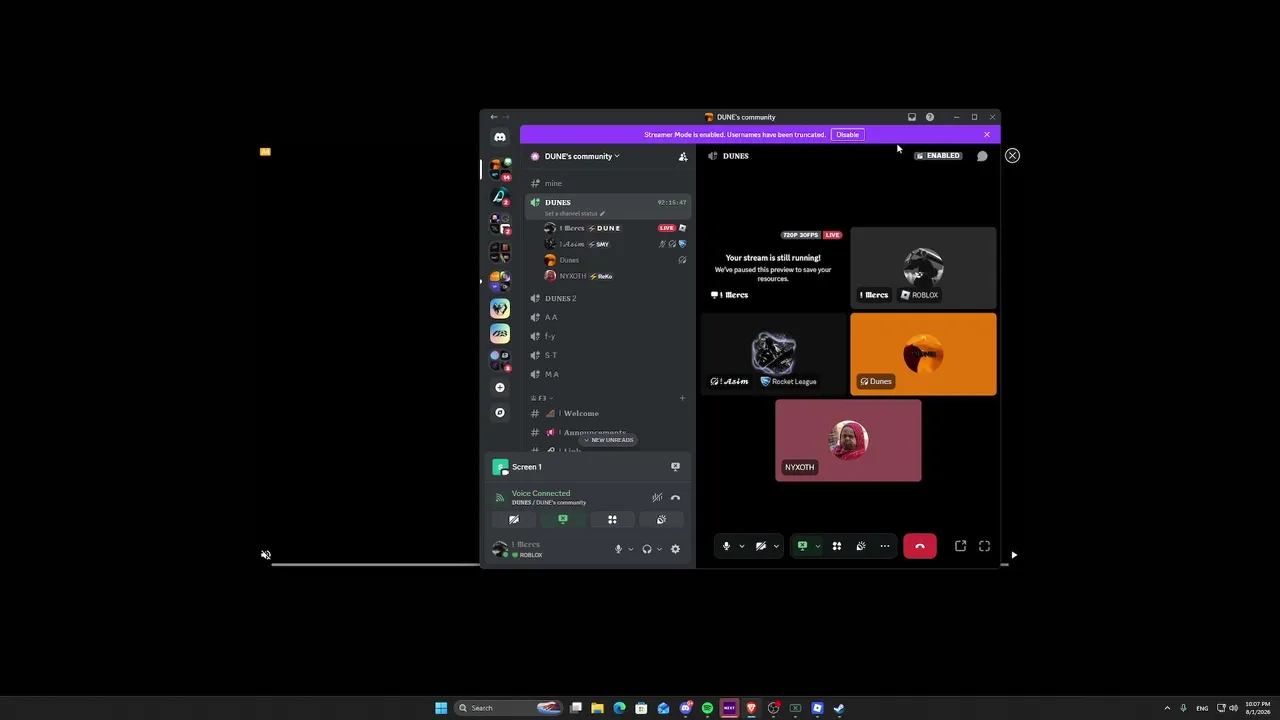Pop out the call window
Image resolution: width=1280 pixels, height=720 pixels.
pos(960,546)
